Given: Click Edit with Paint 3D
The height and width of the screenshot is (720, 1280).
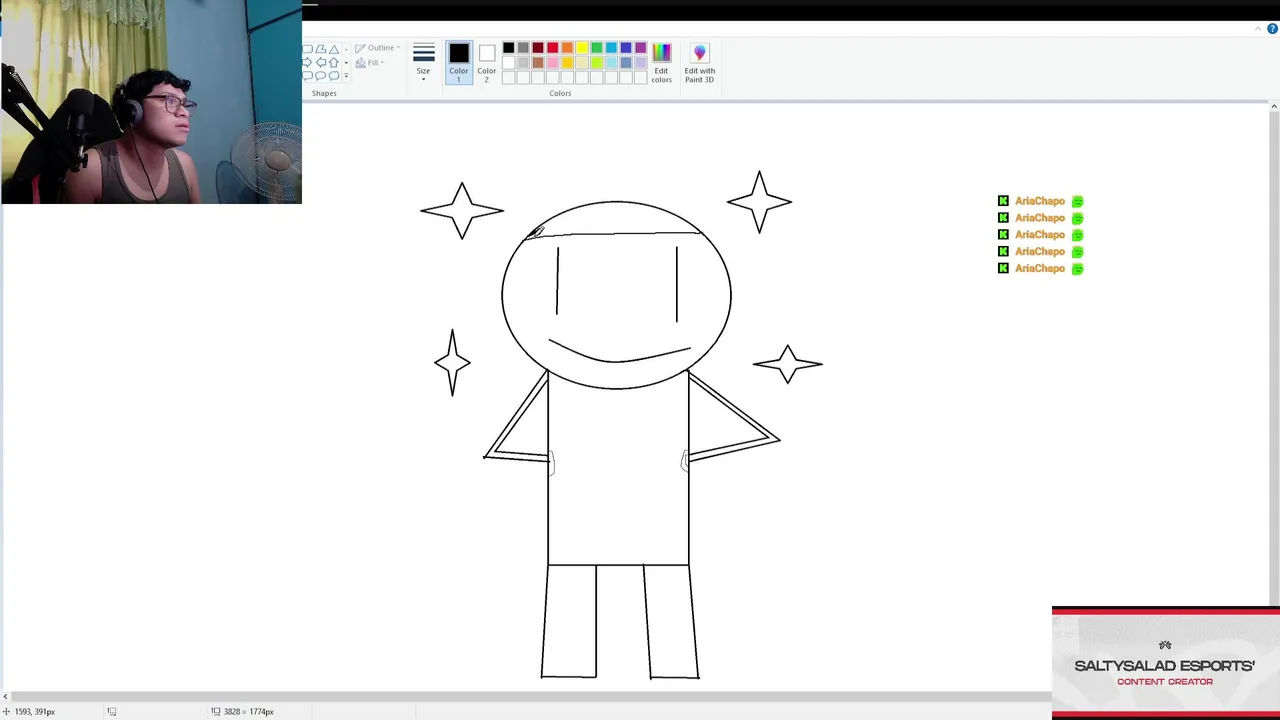Looking at the screenshot, I should tap(700, 62).
